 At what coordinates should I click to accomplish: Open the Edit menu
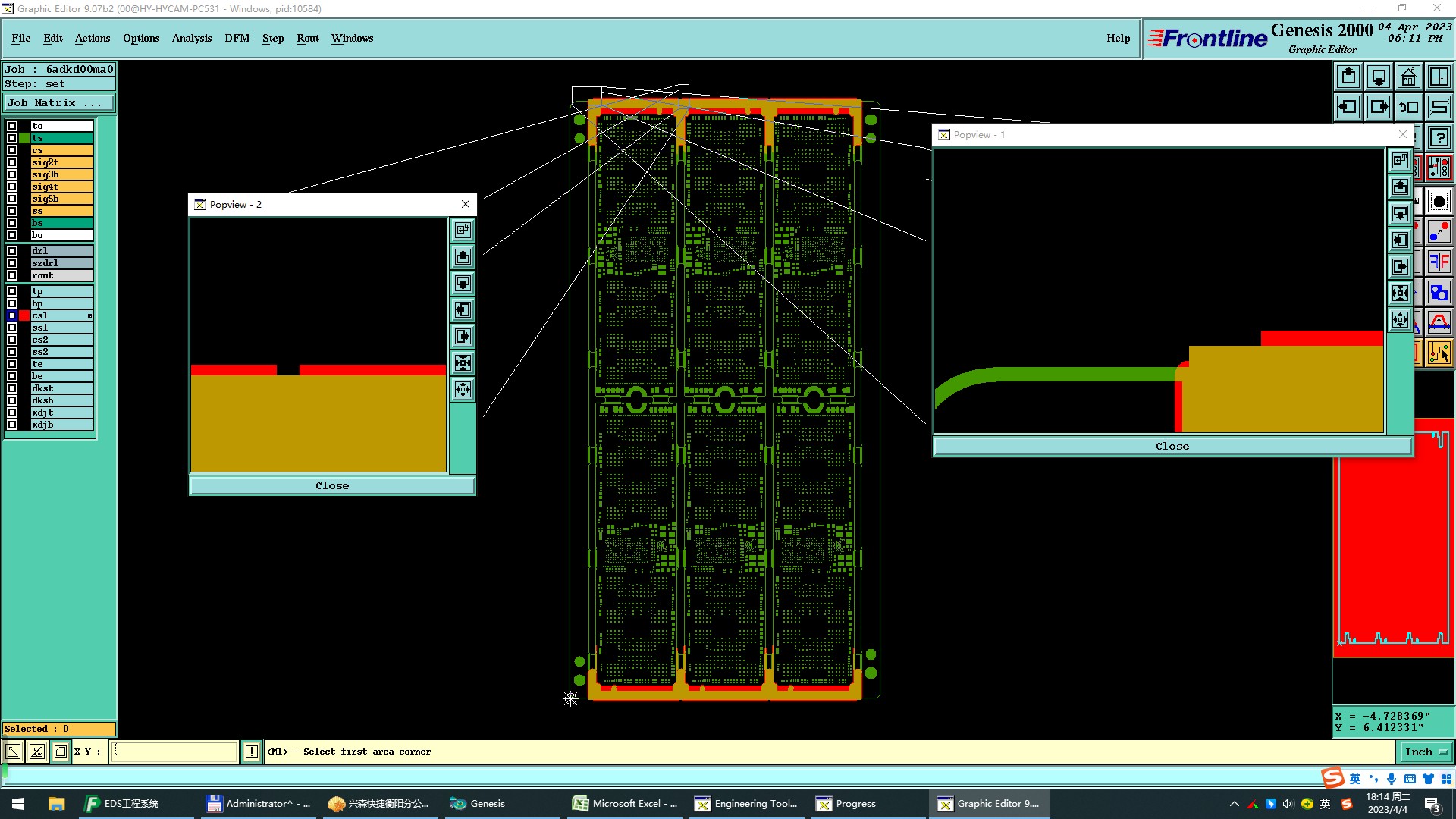pos(53,38)
